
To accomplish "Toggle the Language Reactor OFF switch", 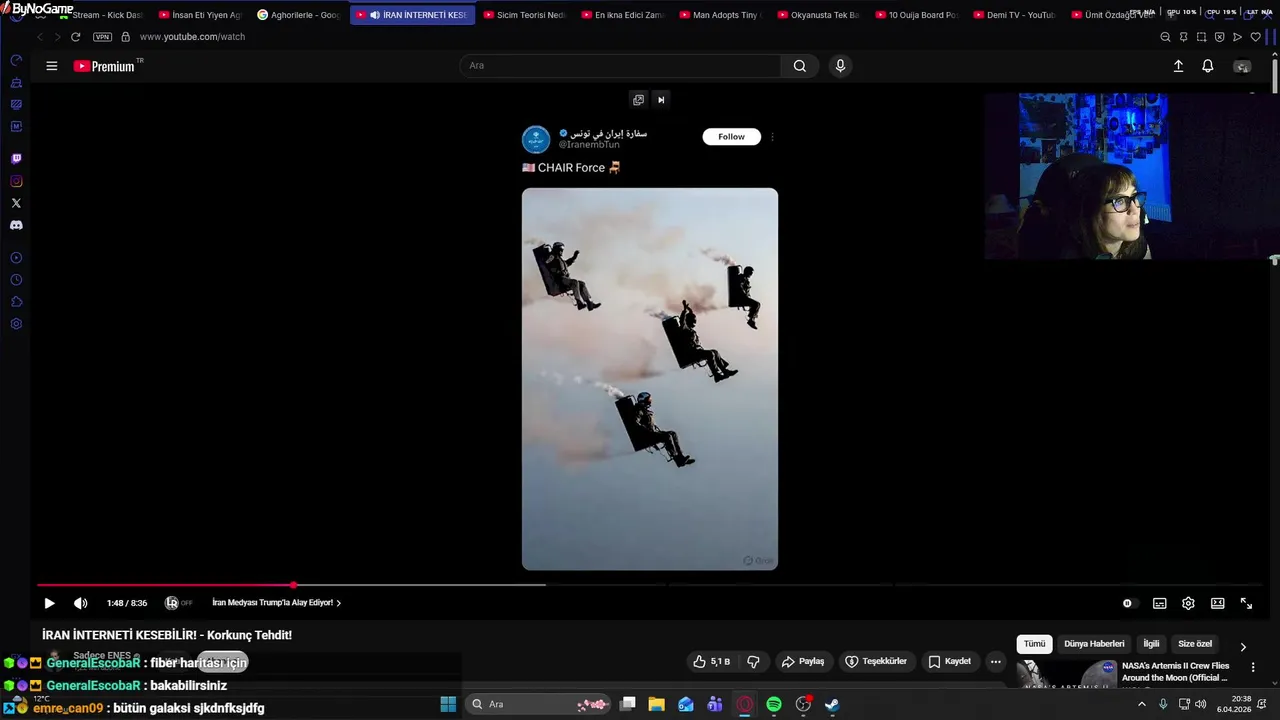I will click(179, 603).
